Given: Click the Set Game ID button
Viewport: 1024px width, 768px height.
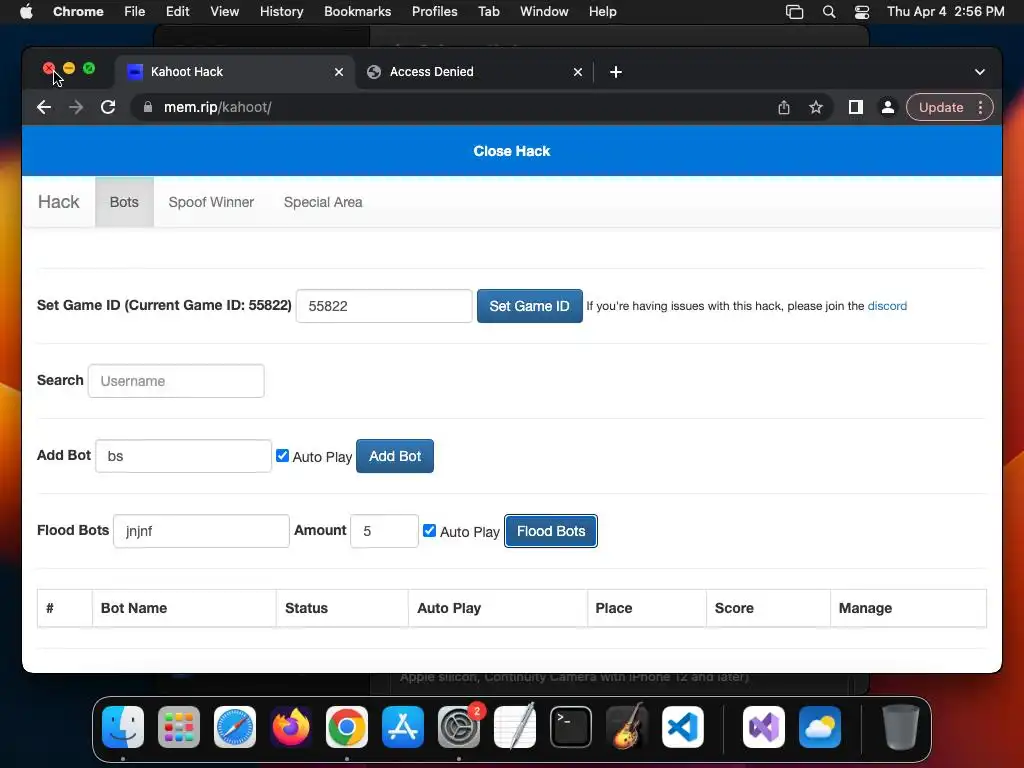Looking at the screenshot, I should (530, 306).
